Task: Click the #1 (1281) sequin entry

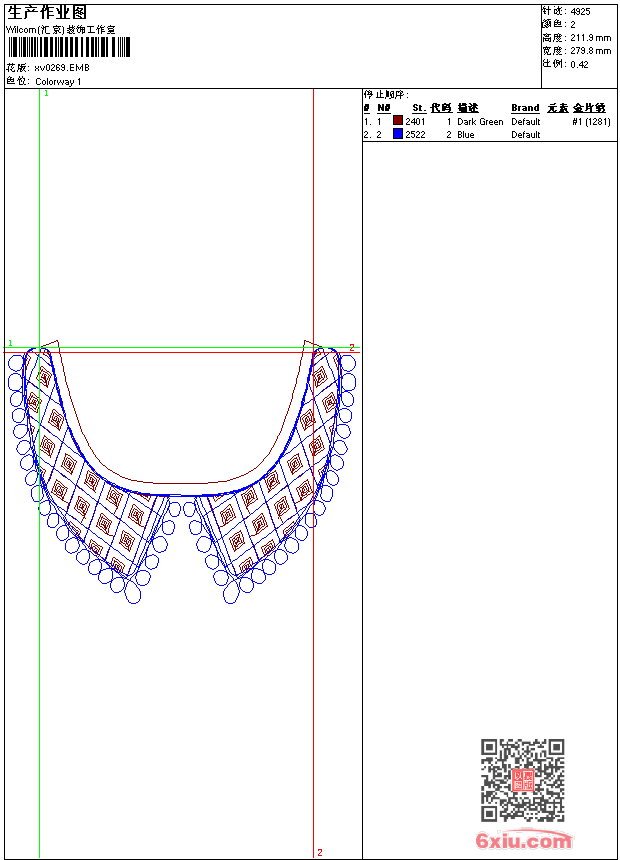Action: click(x=591, y=122)
